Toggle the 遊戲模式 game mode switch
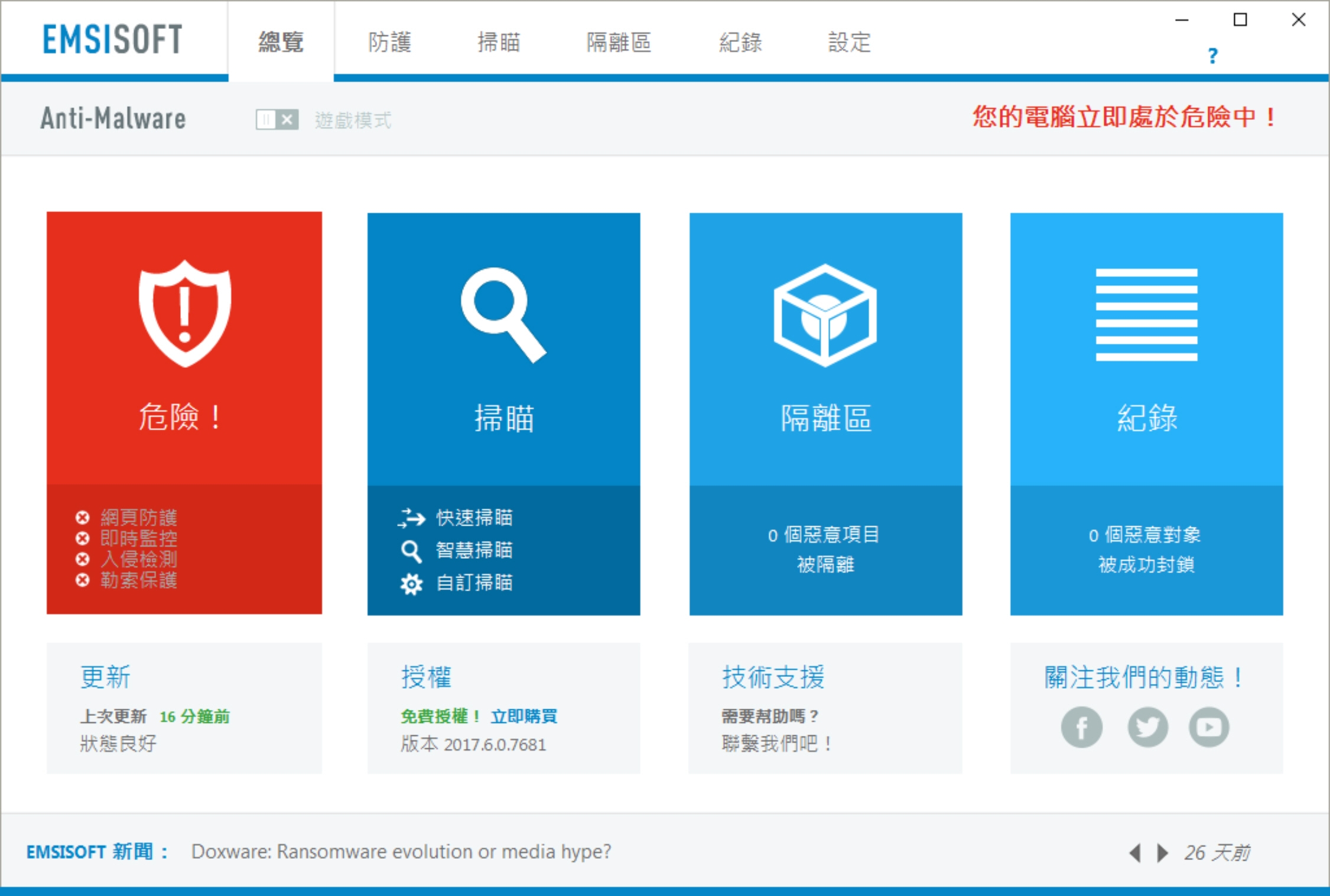This screenshot has width=1330, height=896. click(277, 120)
